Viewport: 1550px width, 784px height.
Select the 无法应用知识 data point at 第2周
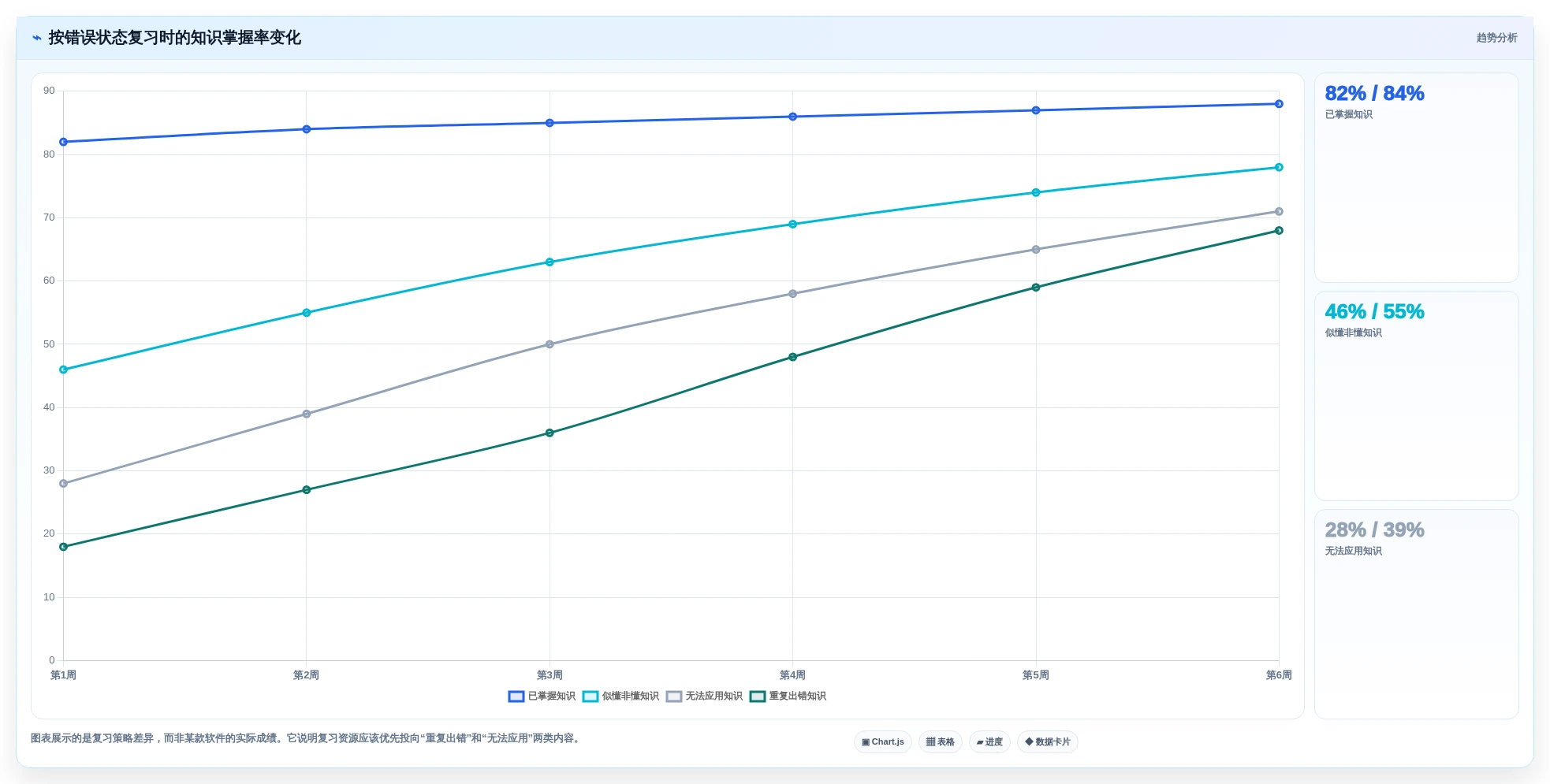tap(307, 414)
